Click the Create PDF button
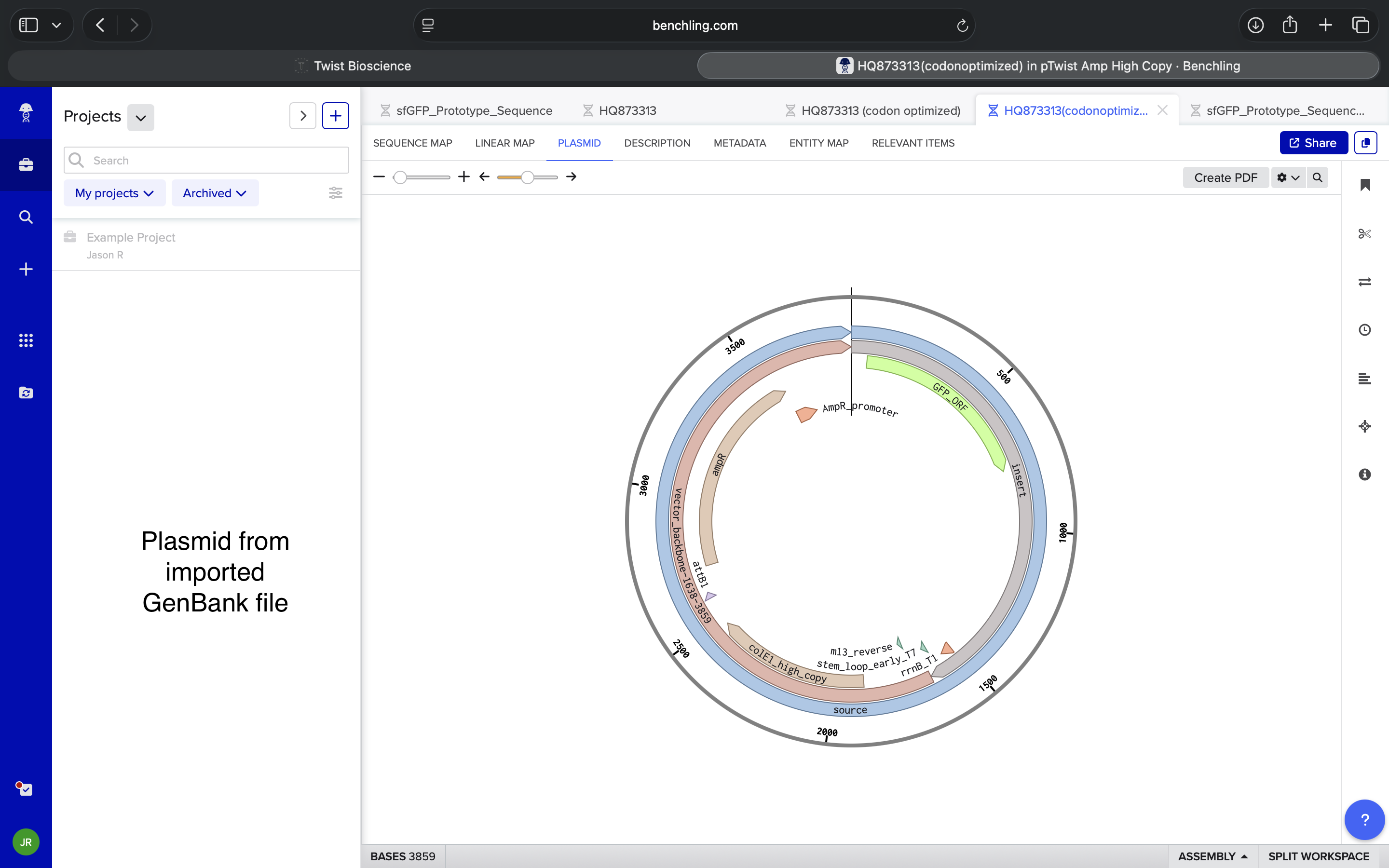The image size is (1389, 868). point(1226,177)
